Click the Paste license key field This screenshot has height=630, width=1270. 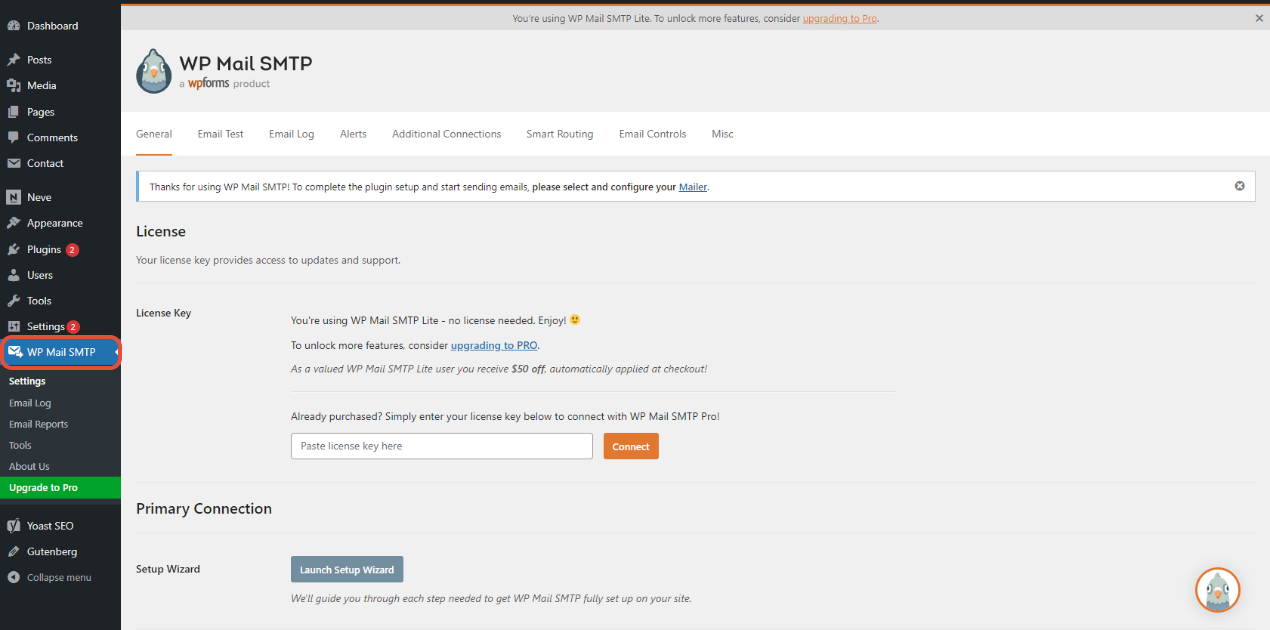(442, 446)
